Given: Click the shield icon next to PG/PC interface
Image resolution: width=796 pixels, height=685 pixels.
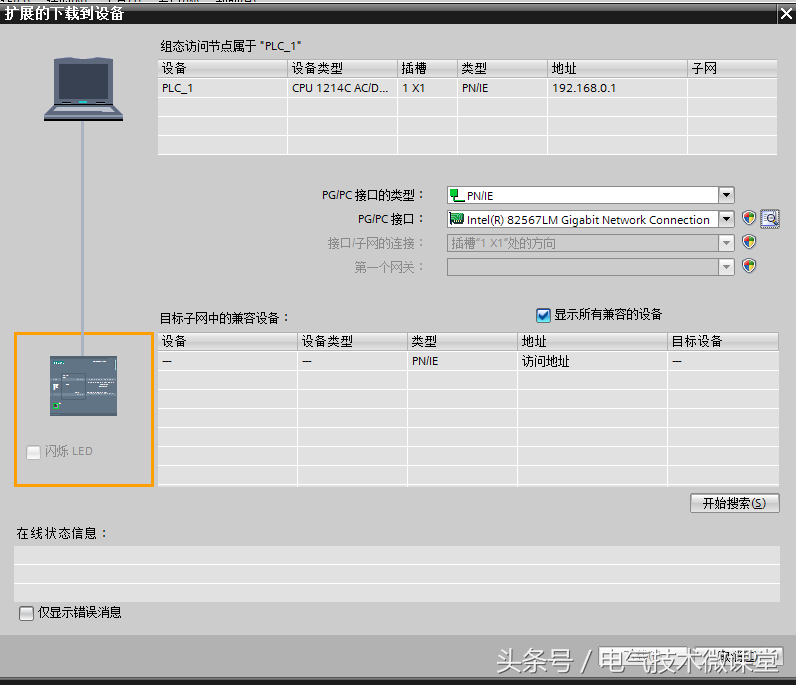Looking at the screenshot, I should (x=749, y=218).
